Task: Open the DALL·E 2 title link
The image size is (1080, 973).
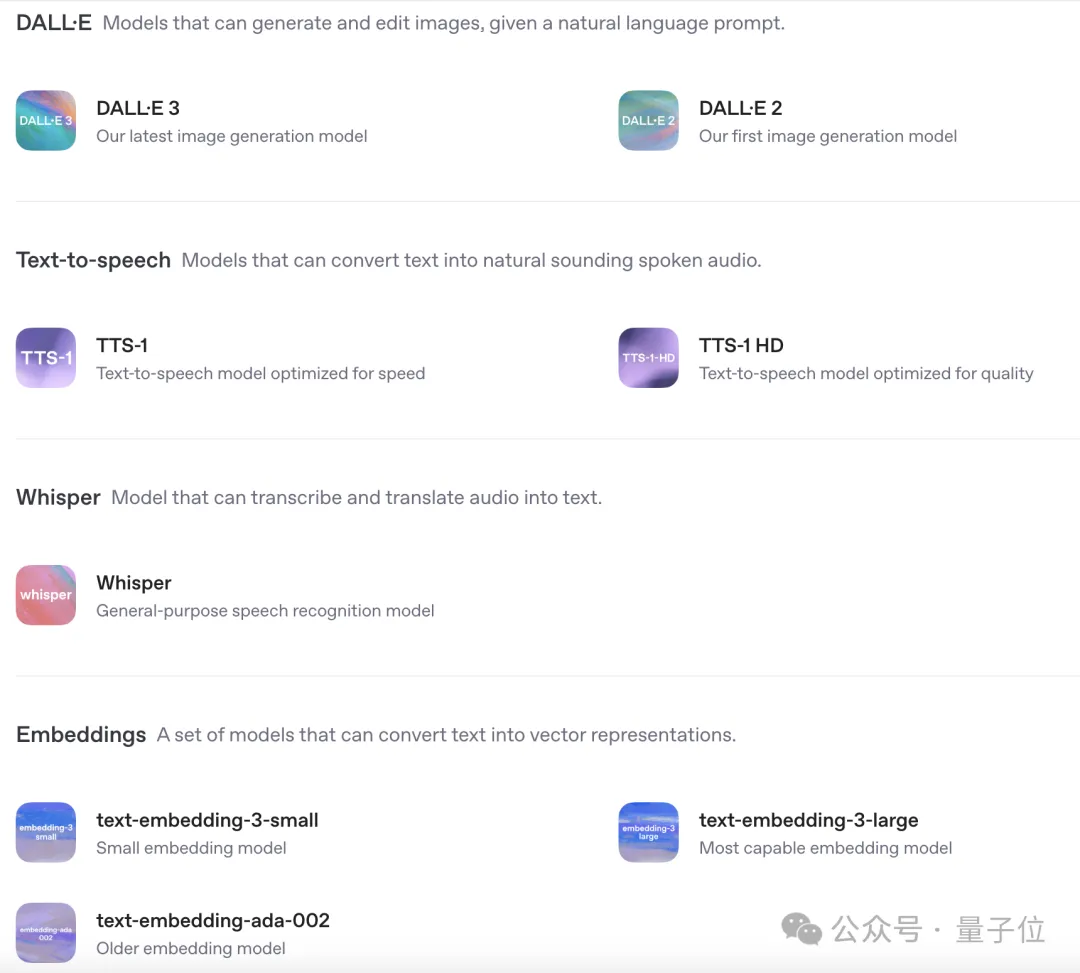Action: [740, 108]
